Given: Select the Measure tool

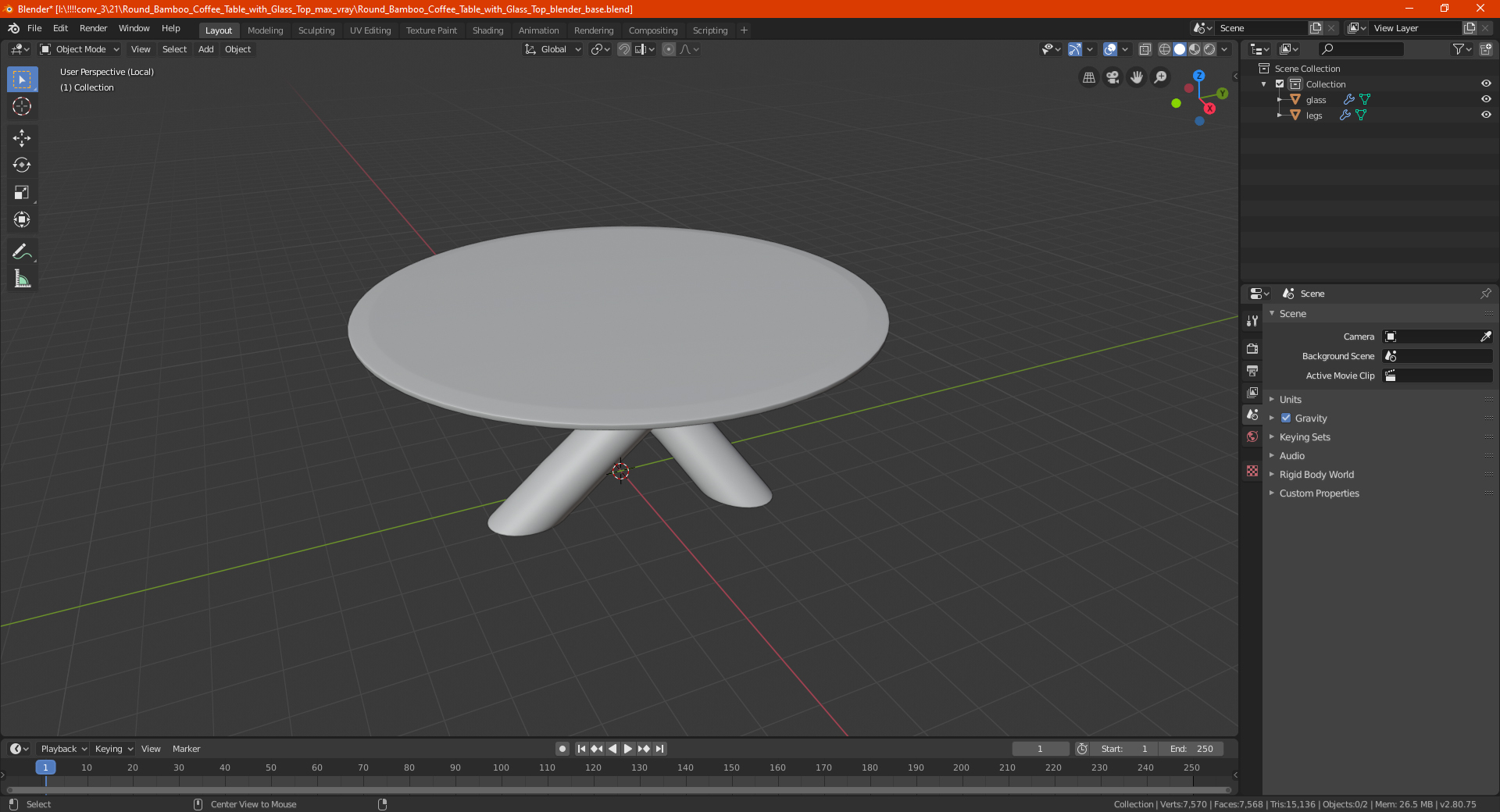Looking at the screenshot, I should [x=22, y=279].
